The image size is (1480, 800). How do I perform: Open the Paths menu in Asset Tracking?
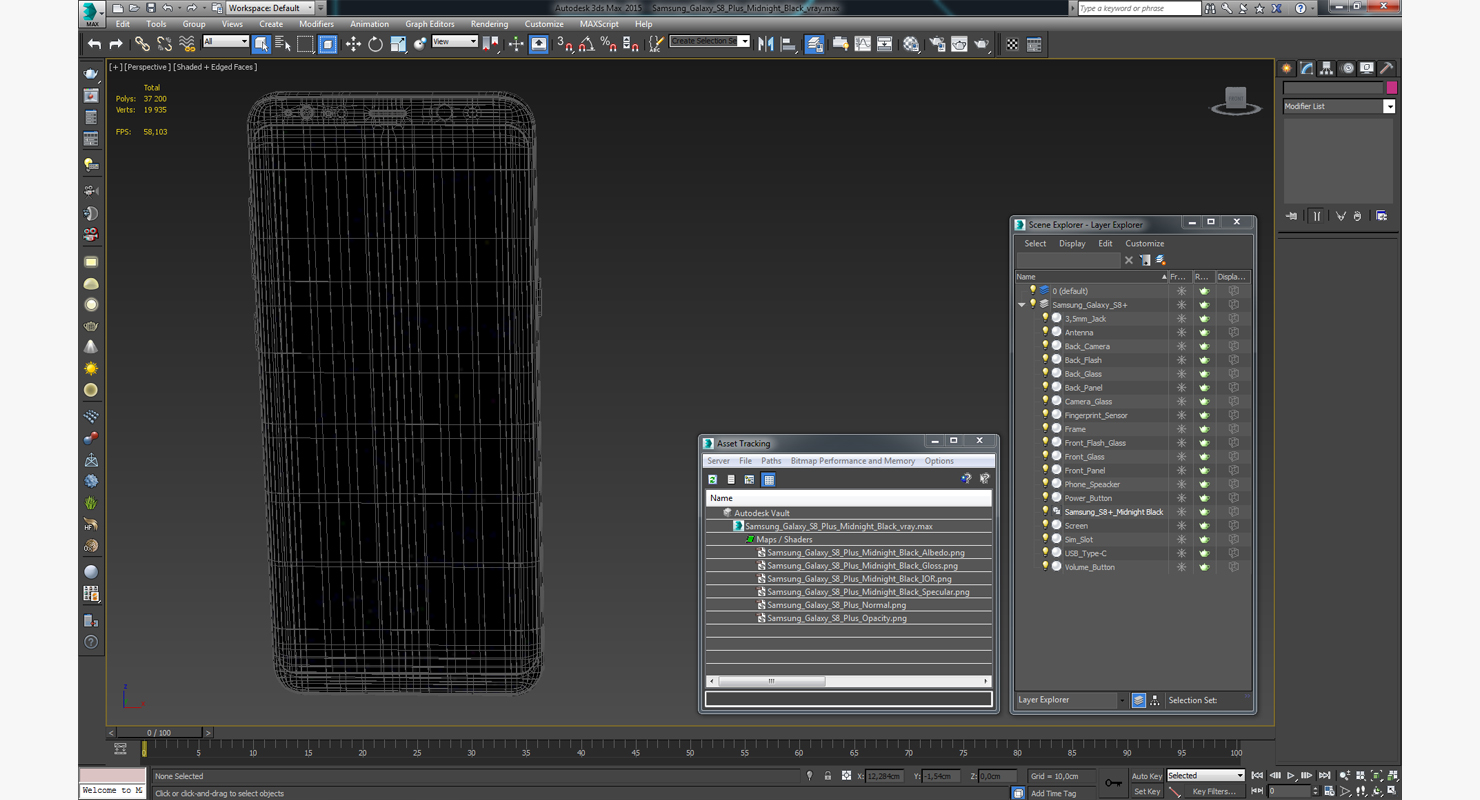click(771, 461)
